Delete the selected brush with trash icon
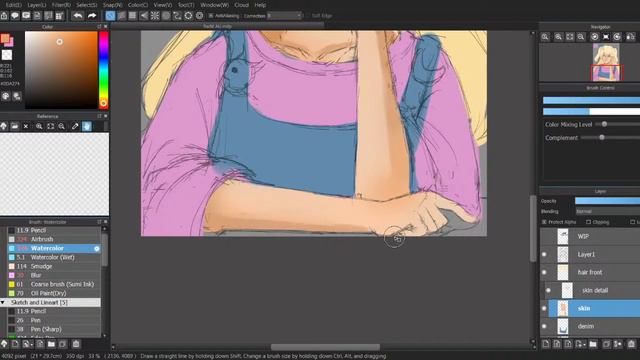 tap(76, 344)
